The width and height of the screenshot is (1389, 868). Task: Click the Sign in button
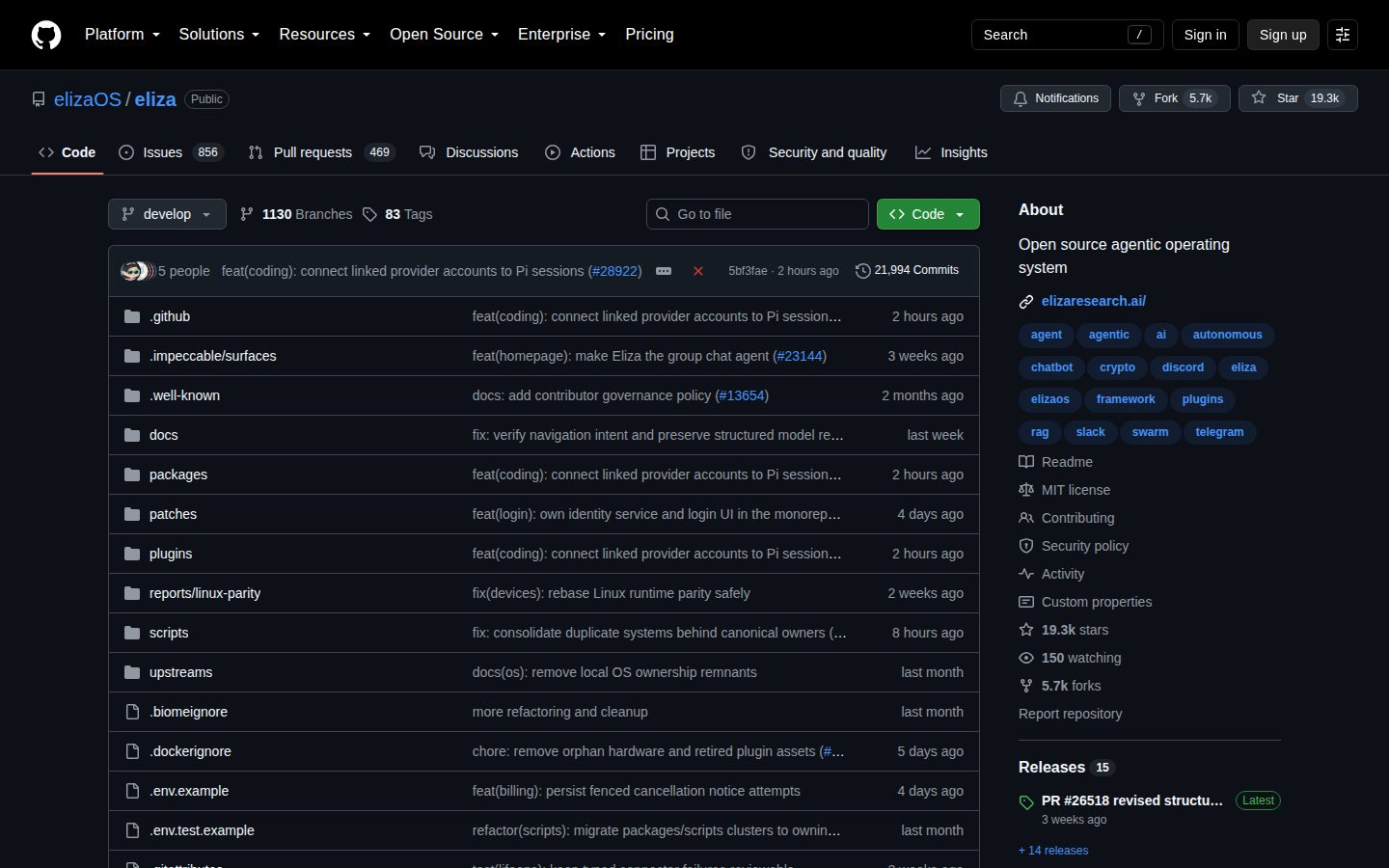click(1206, 35)
